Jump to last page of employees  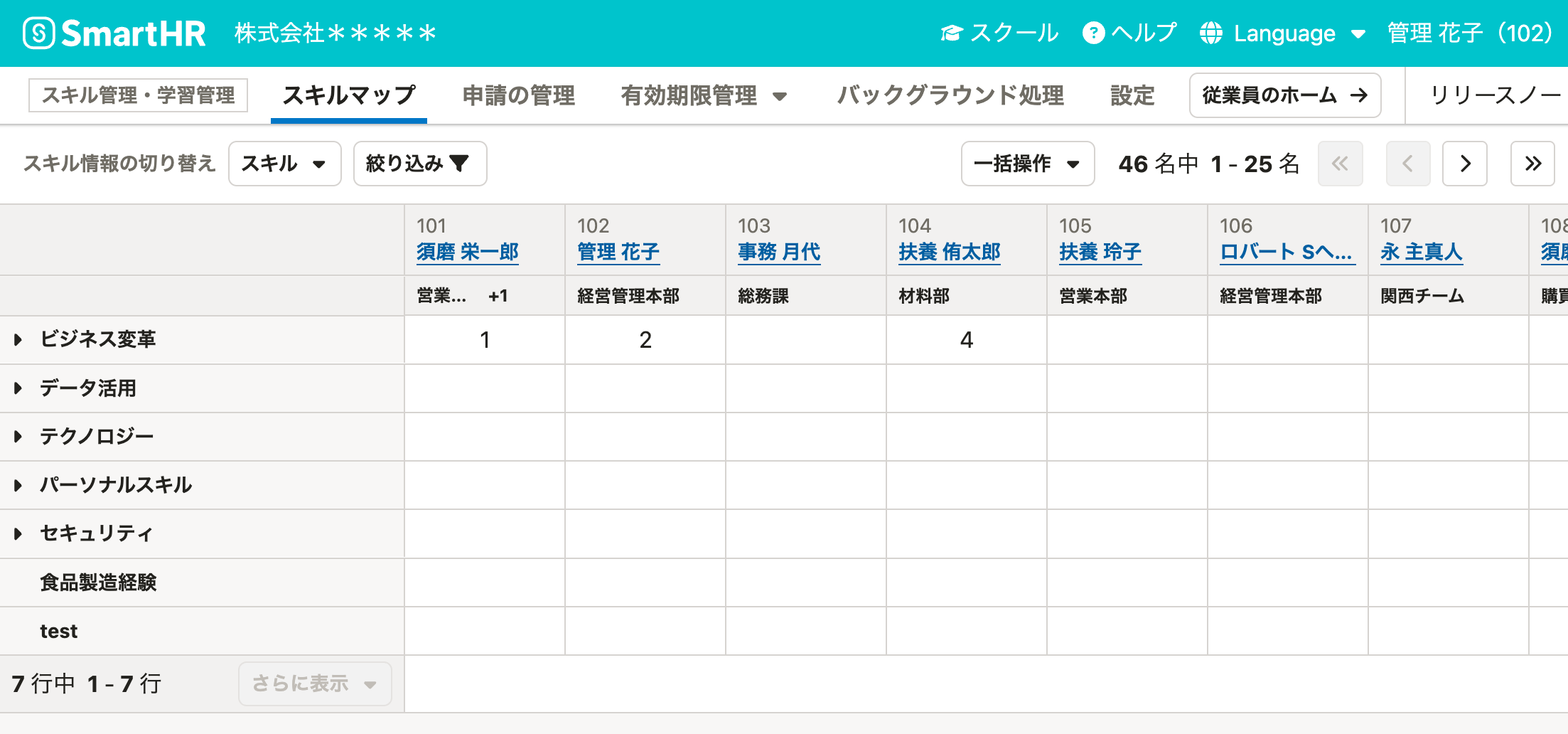[x=1532, y=164]
